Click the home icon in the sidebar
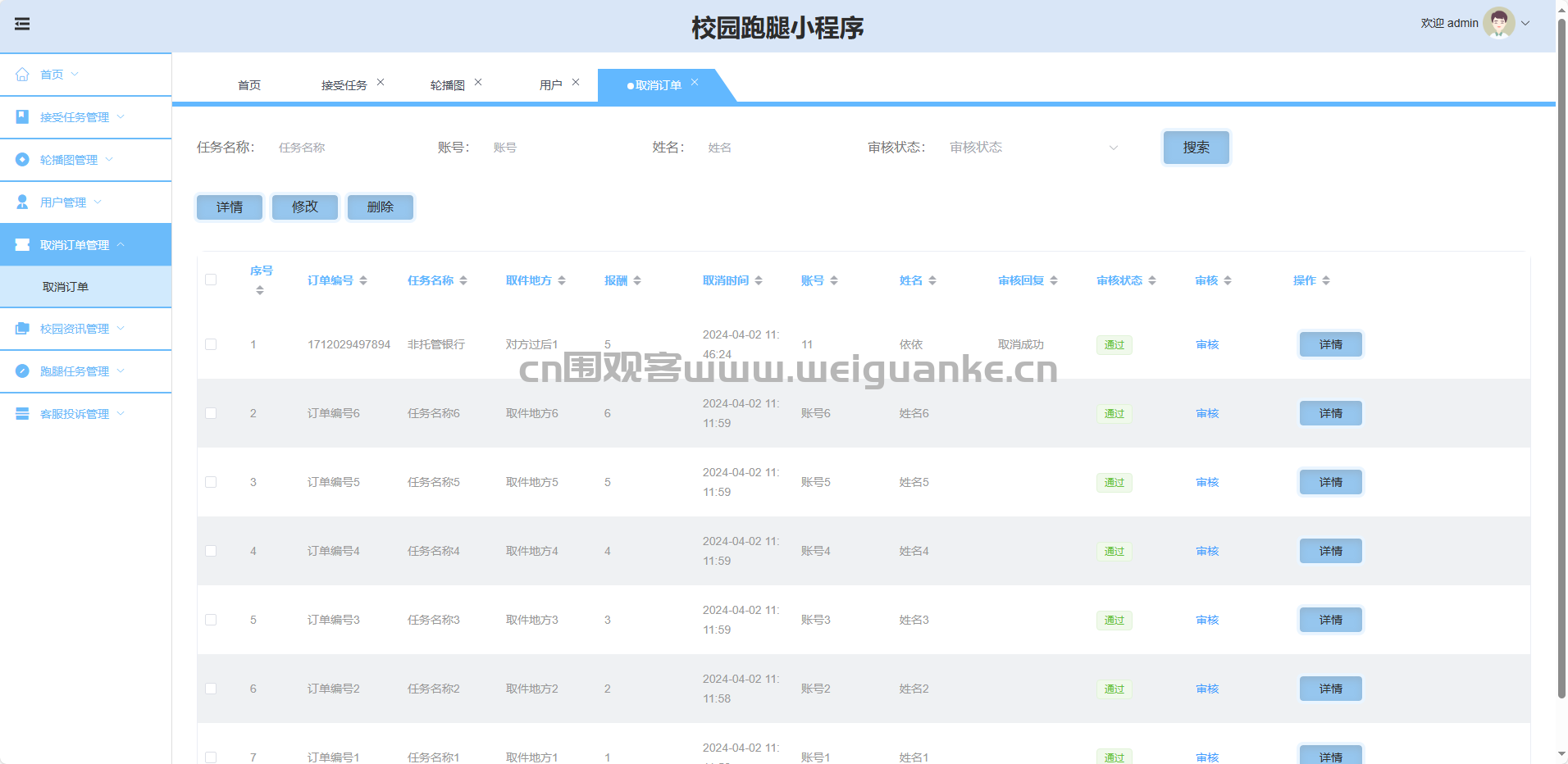This screenshot has height=764, width=1568. (22, 75)
